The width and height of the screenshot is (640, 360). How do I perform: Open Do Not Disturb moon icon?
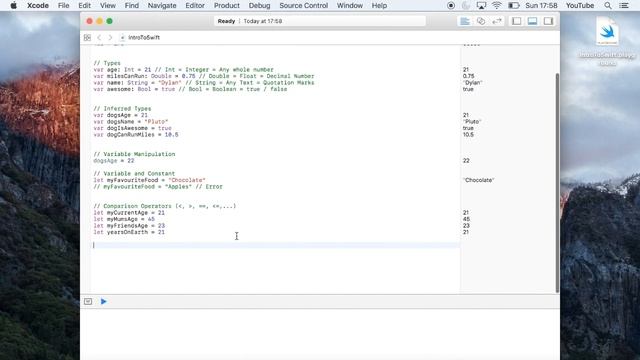(466, 5)
